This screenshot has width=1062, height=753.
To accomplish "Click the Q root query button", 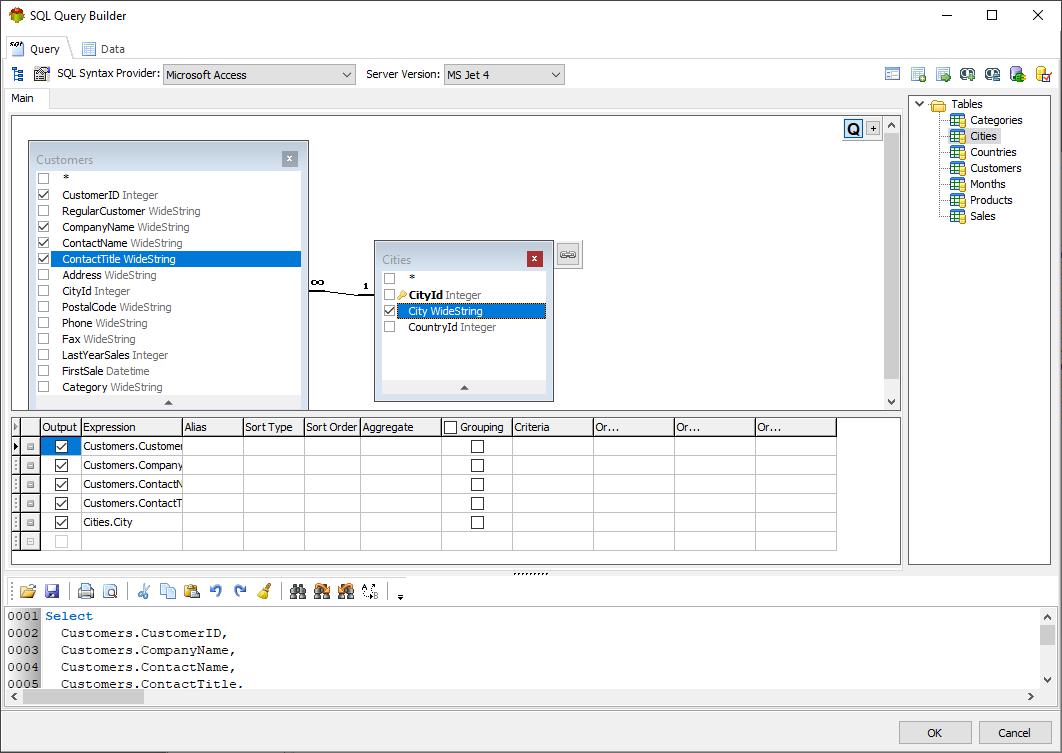I will [x=853, y=129].
